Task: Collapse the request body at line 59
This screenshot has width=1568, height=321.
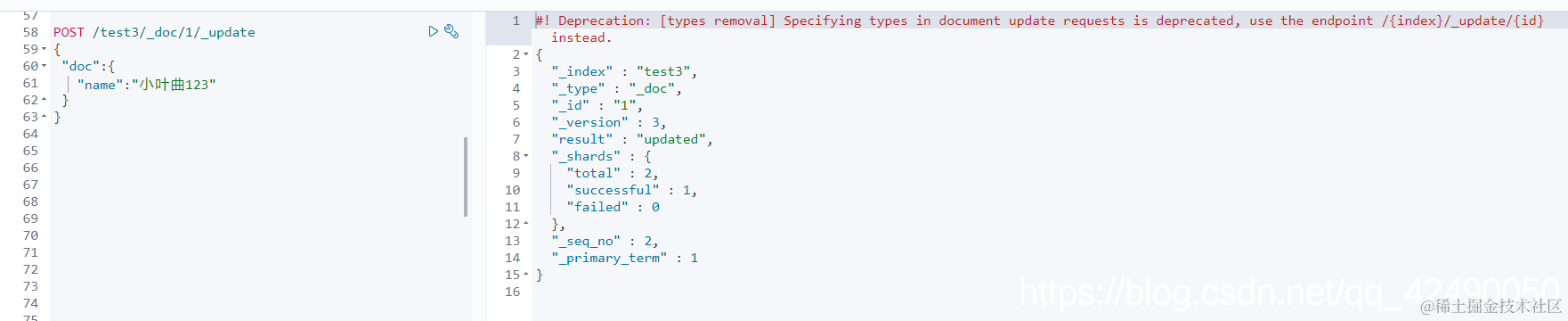Action: [45, 49]
